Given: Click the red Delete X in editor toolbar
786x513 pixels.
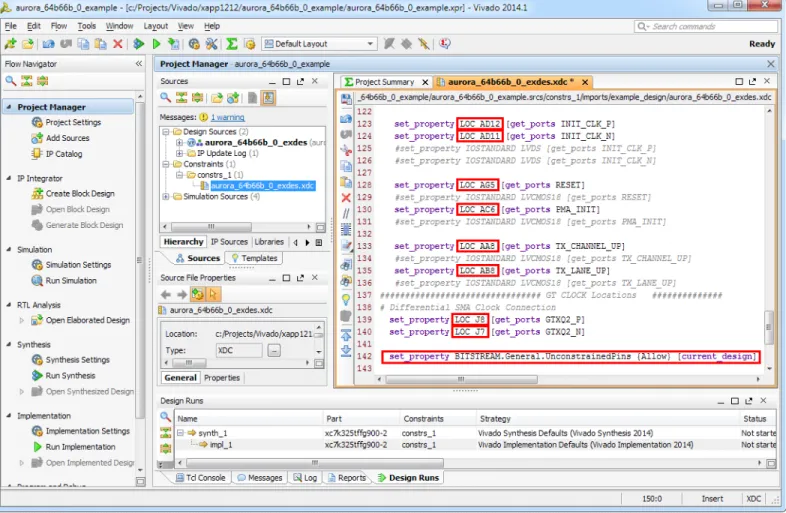Looking at the screenshot, I should pyautogui.click(x=346, y=198).
